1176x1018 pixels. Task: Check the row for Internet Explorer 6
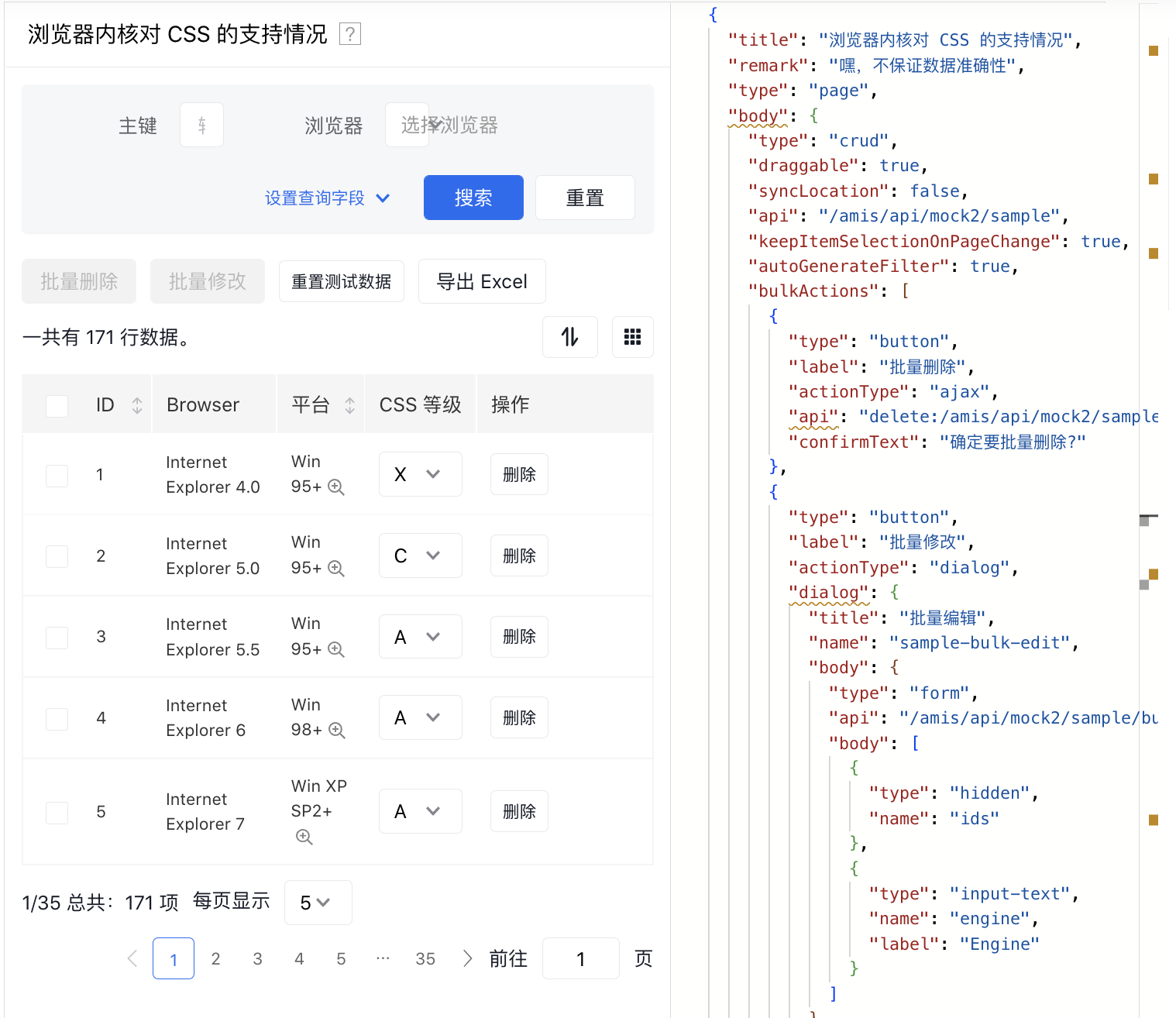click(57, 719)
